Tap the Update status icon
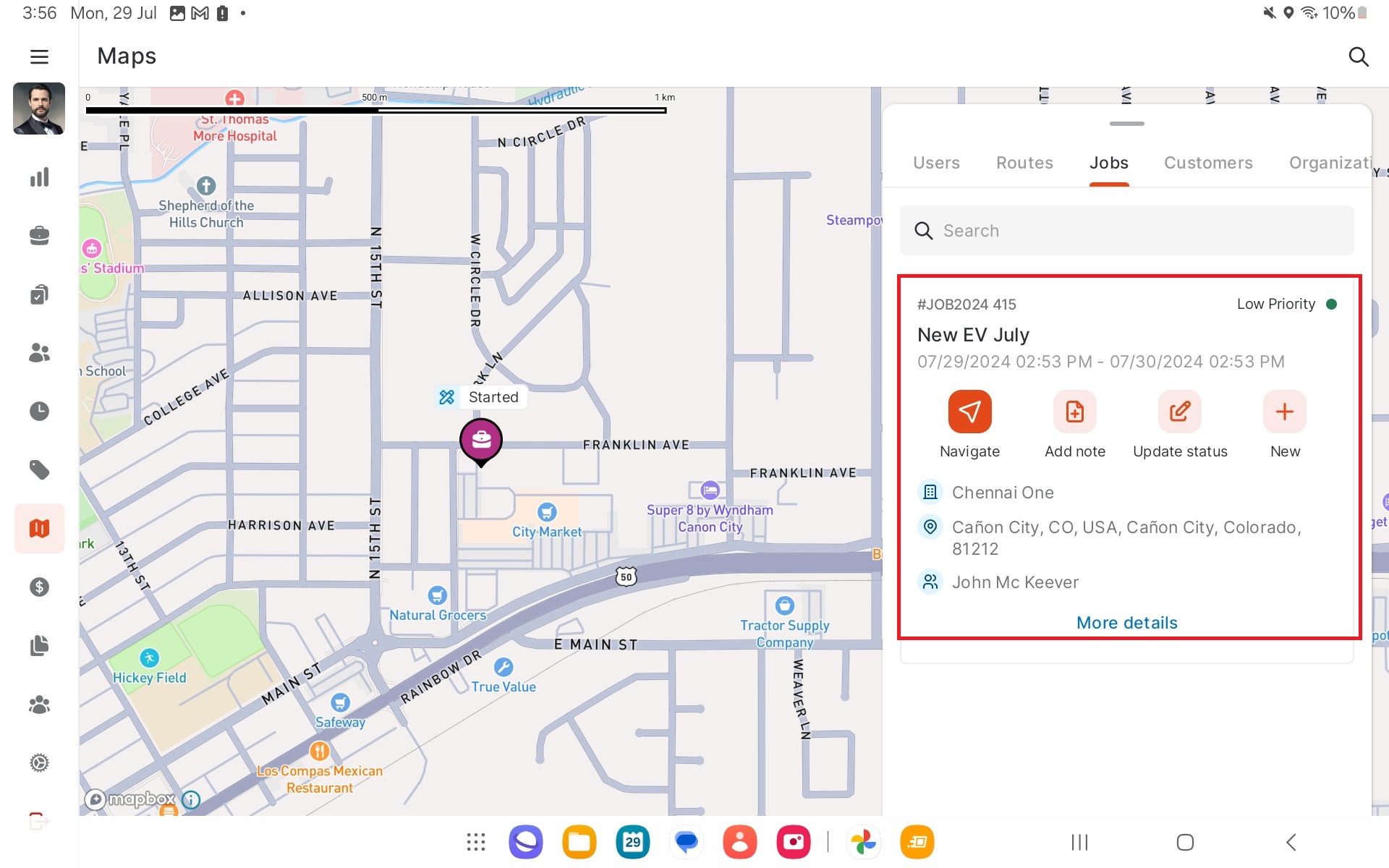The image size is (1389, 868). (x=1179, y=412)
